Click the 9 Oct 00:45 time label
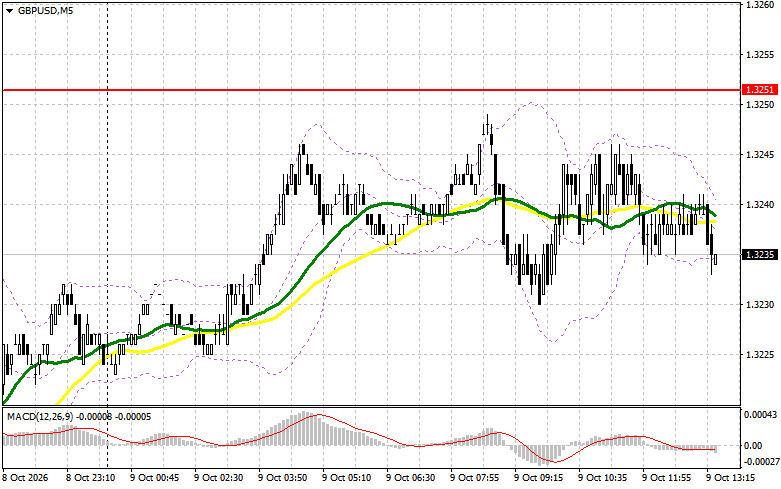 (155, 478)
